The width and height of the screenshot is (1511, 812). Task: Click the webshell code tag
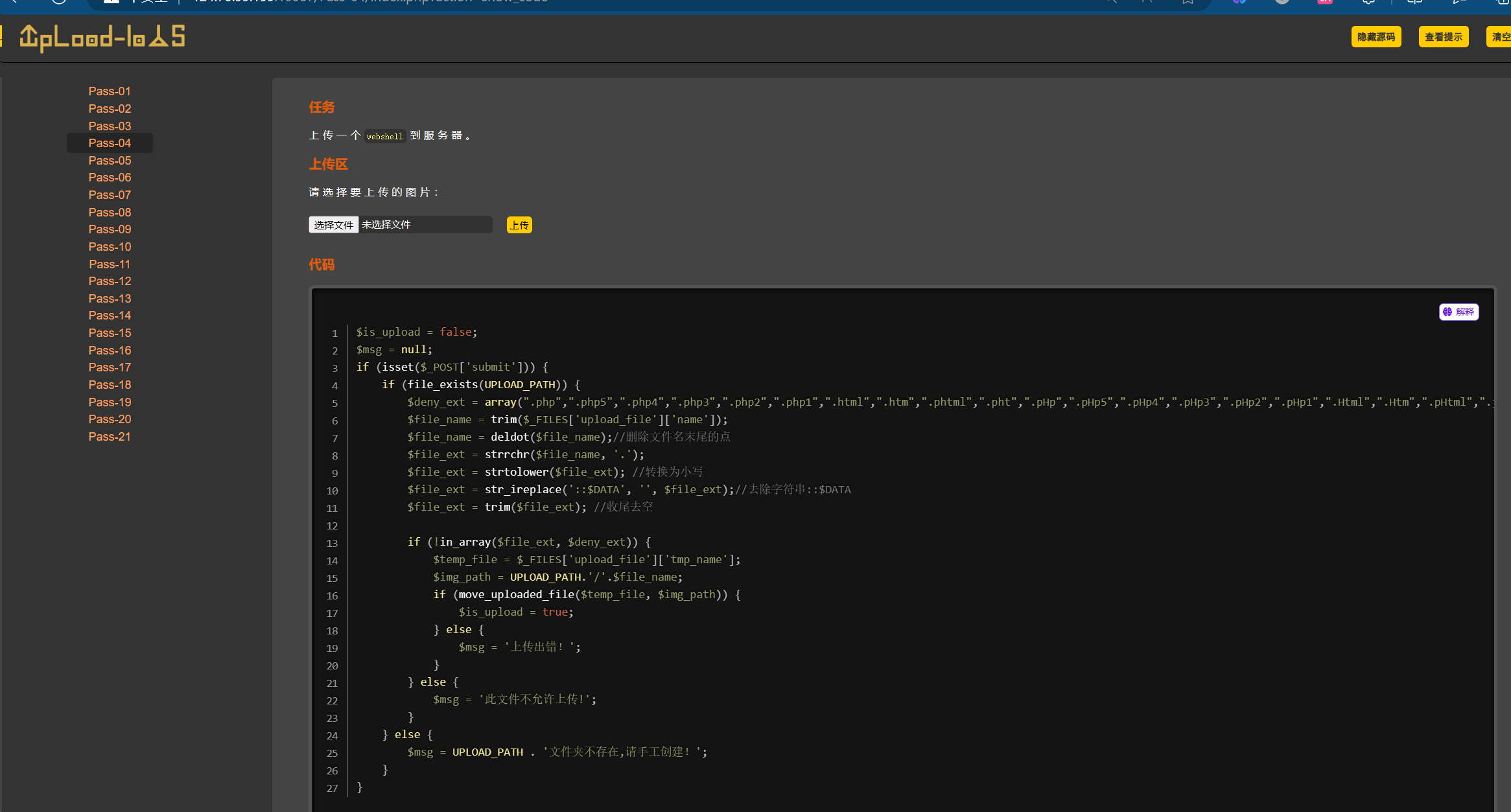384,136
